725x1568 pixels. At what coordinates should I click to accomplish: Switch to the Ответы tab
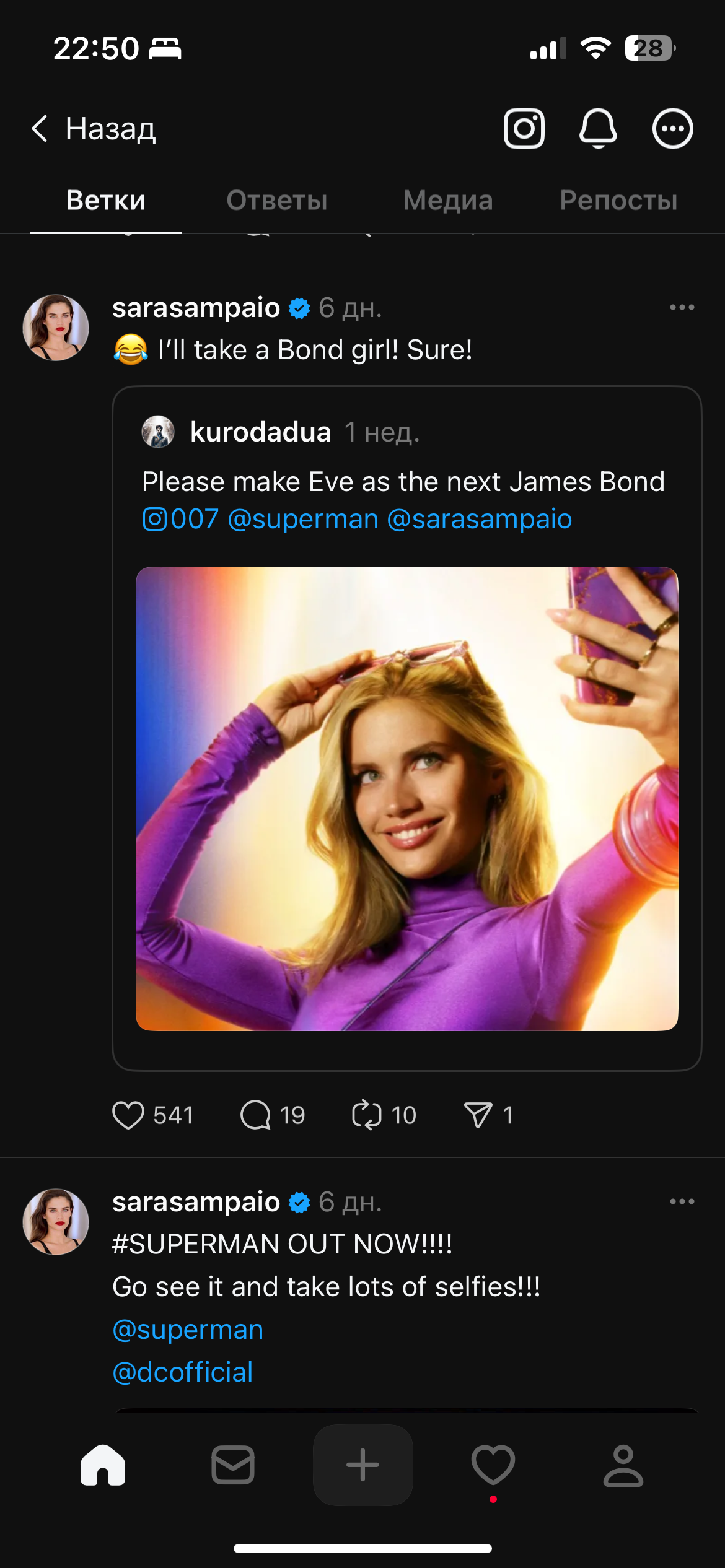[x=277, y=201]
